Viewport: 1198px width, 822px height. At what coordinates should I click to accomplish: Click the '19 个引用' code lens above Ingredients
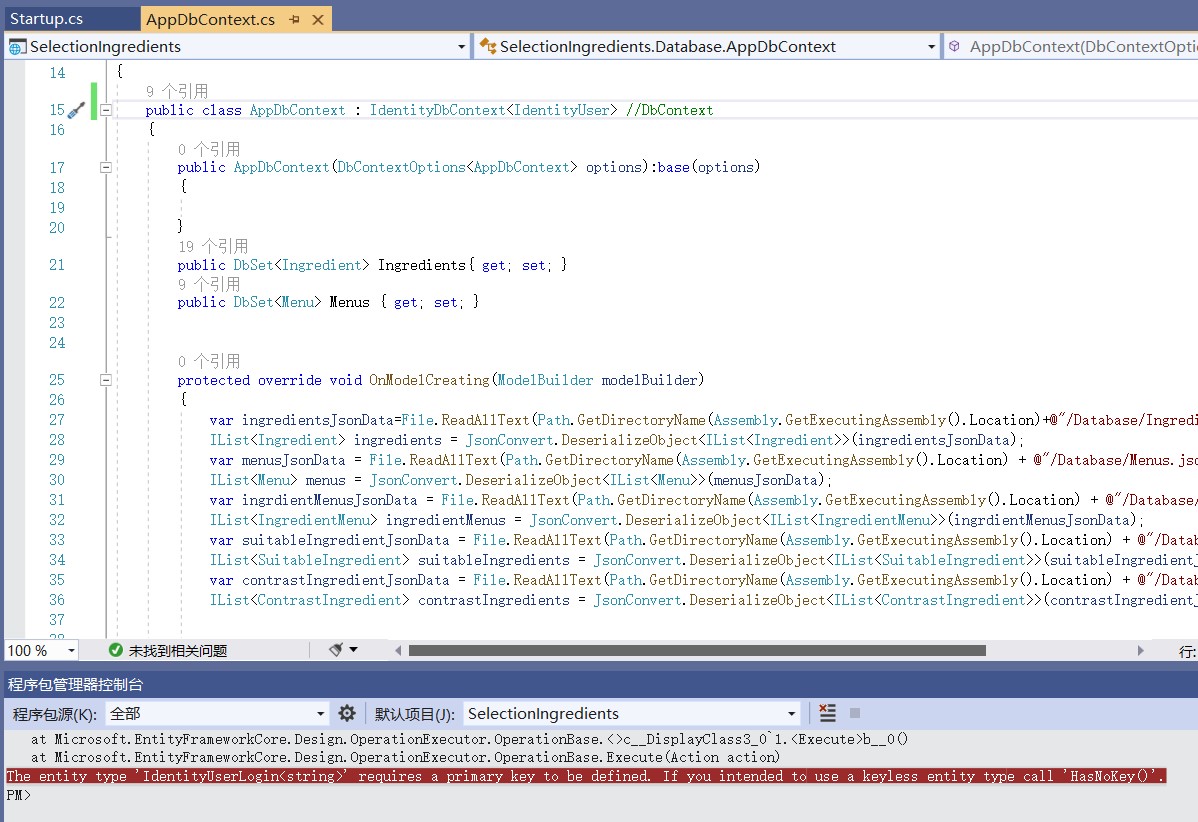pos(213,246)
